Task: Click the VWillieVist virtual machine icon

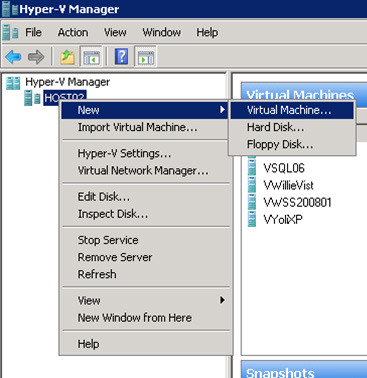Action: pos(252,185)
